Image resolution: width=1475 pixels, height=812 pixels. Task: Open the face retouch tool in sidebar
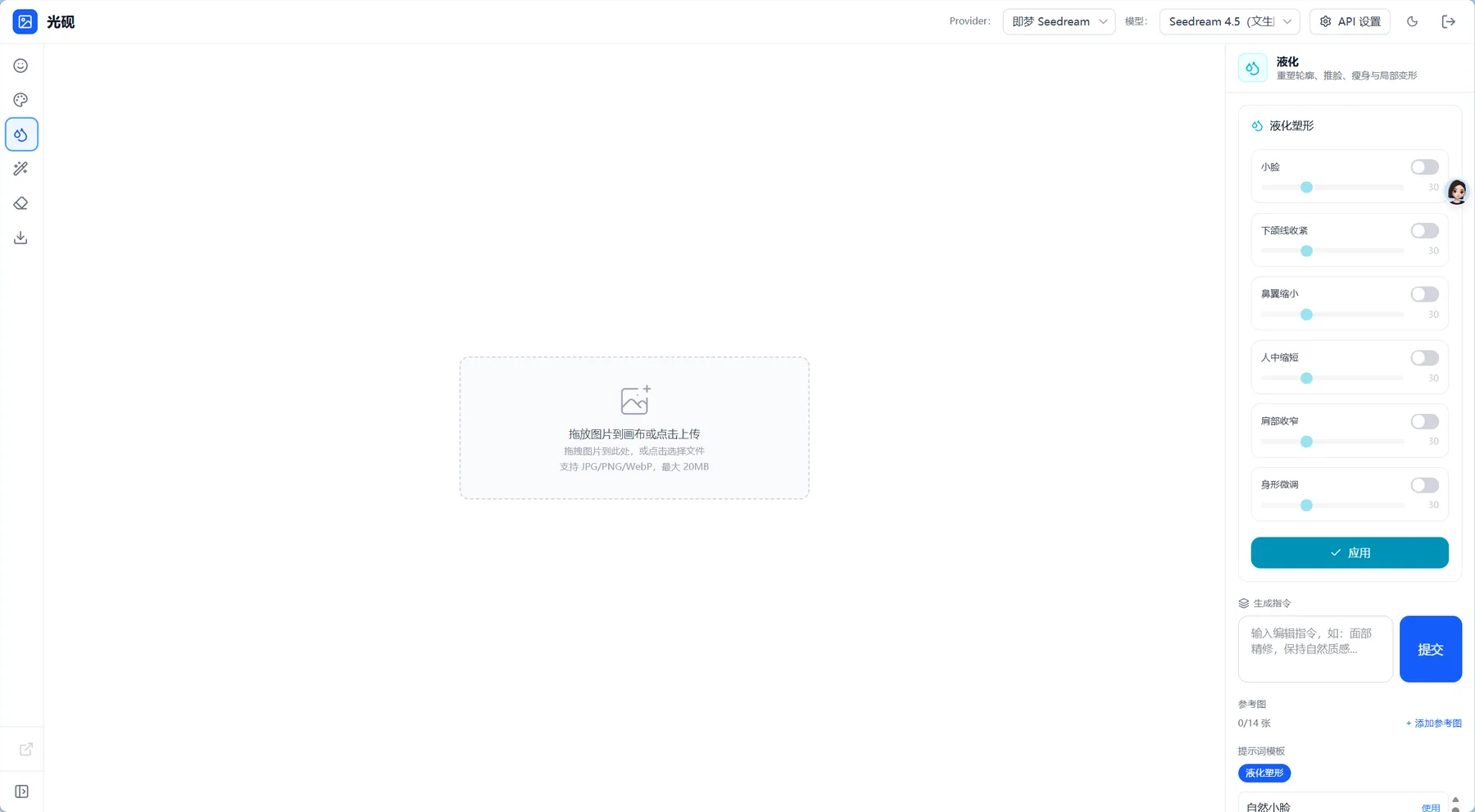pos(20,66)
